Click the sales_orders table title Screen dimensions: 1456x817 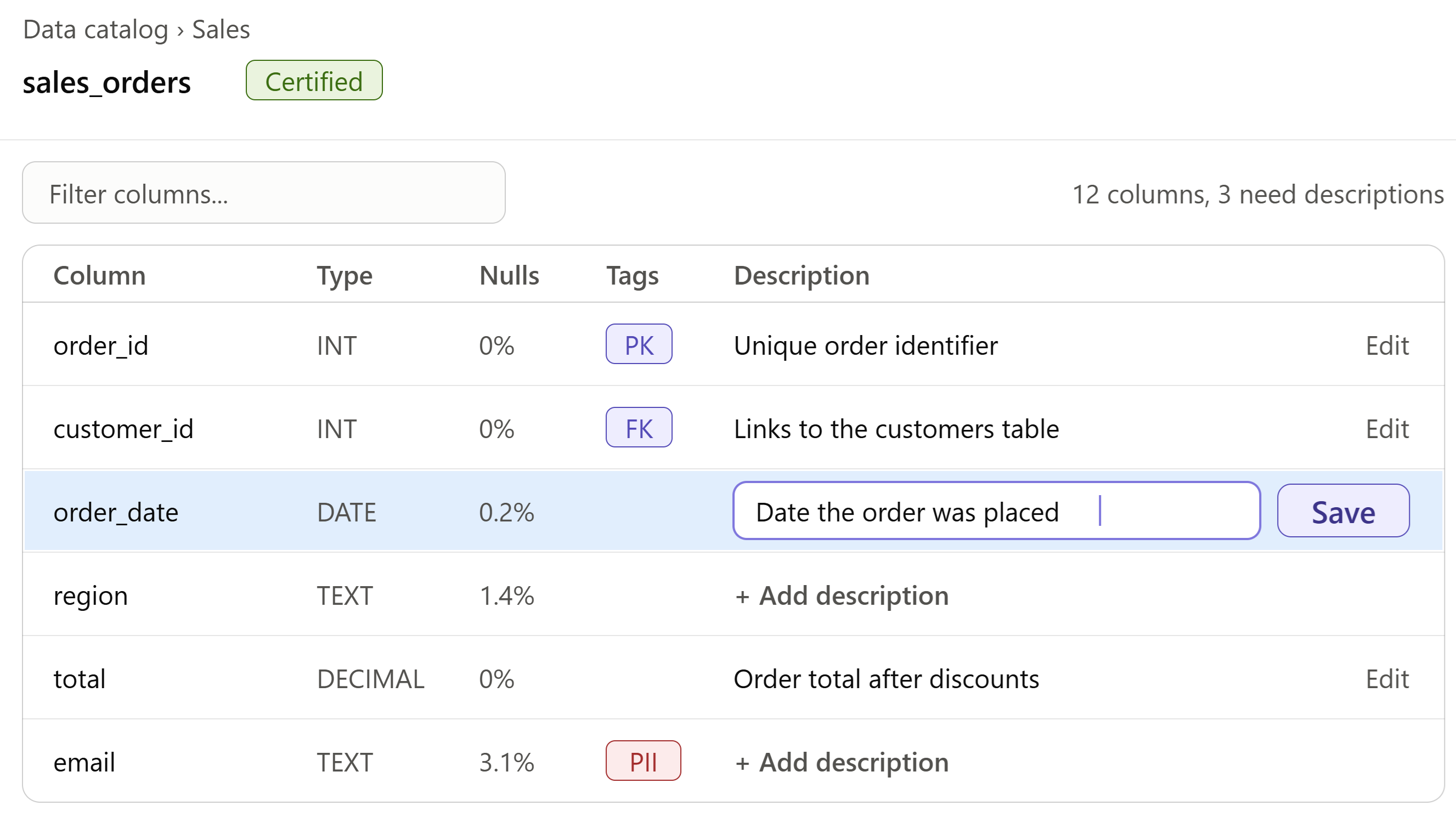pyautogui.click(x=107, y=83)
